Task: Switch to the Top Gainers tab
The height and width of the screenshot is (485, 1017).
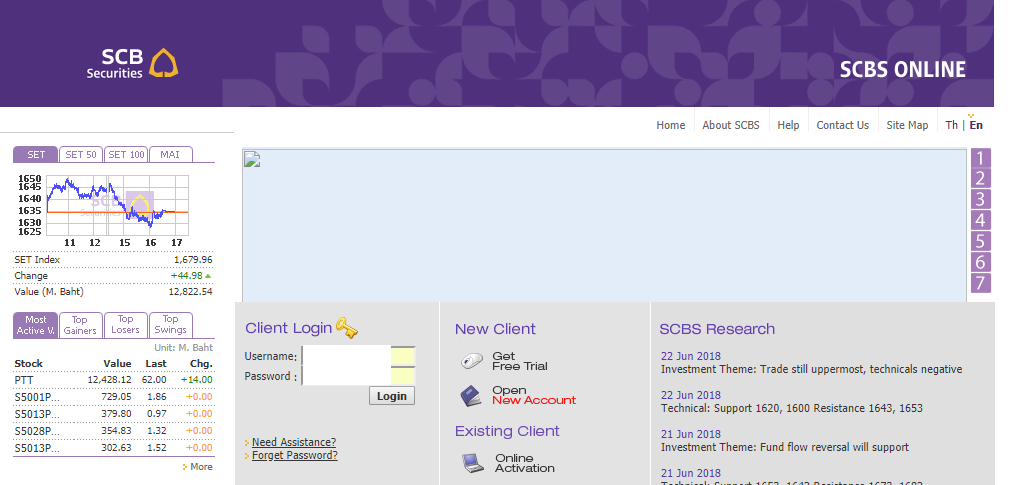Action: tap(80, 325)
